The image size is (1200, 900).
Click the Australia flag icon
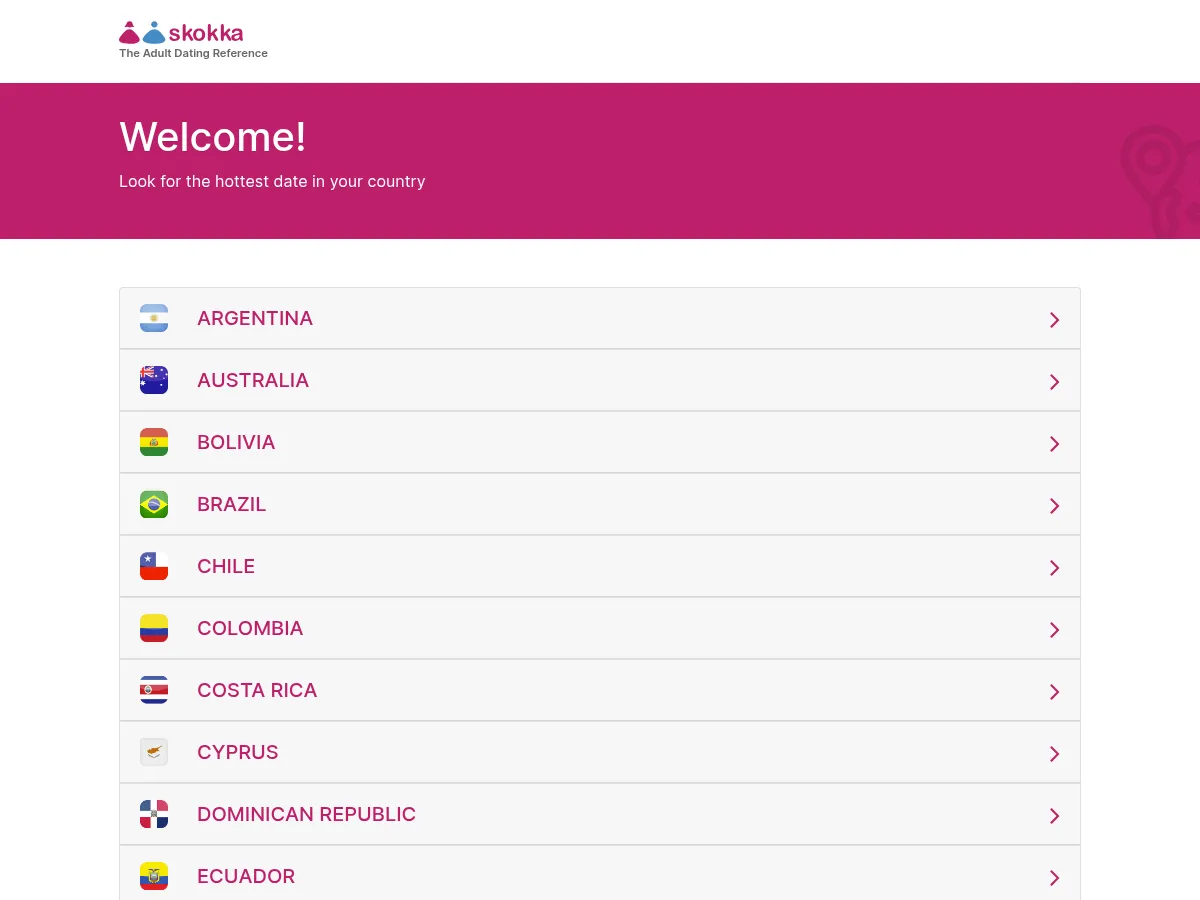tap(154, 380)
